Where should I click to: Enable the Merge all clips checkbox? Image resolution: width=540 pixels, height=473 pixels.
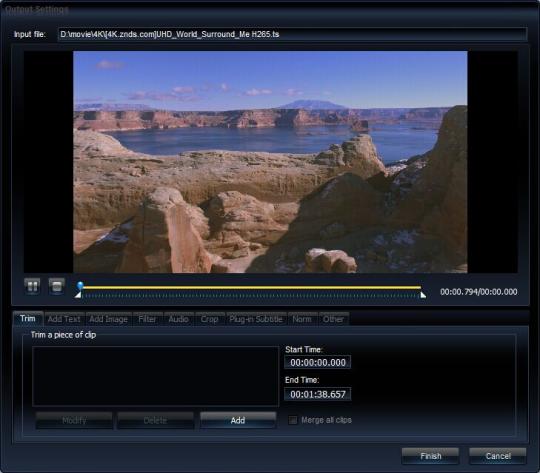pyautogui.click(x=293, y=420)
